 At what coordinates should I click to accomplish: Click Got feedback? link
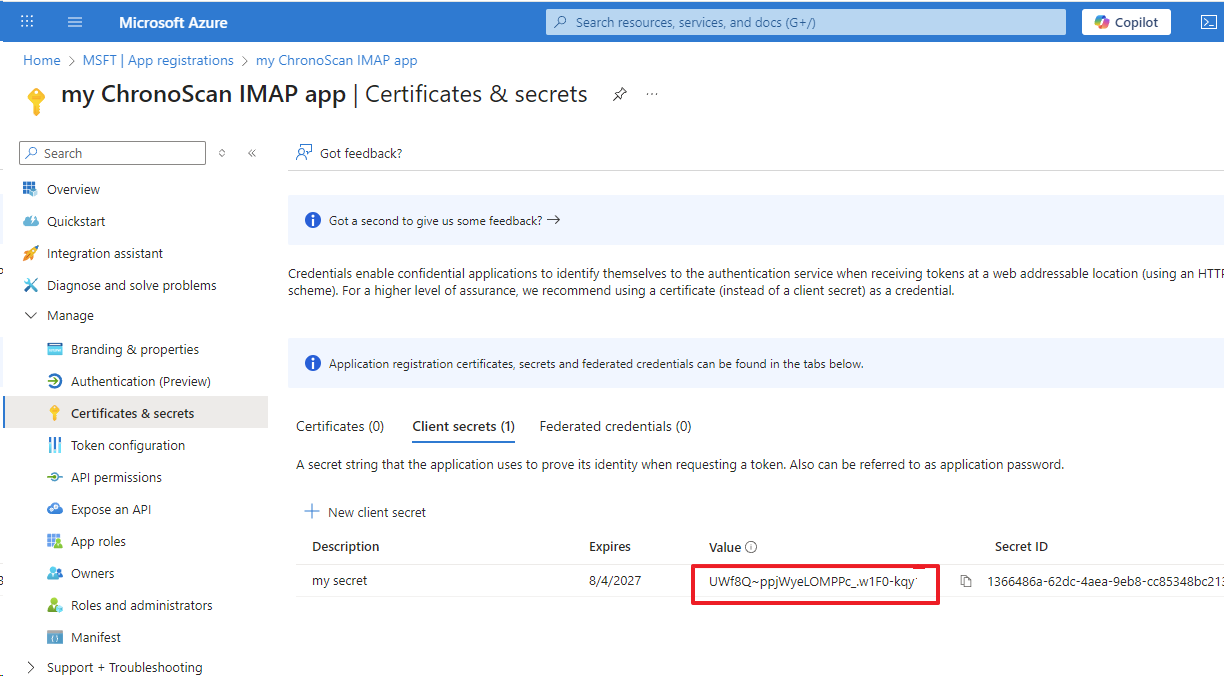[360, 153]
